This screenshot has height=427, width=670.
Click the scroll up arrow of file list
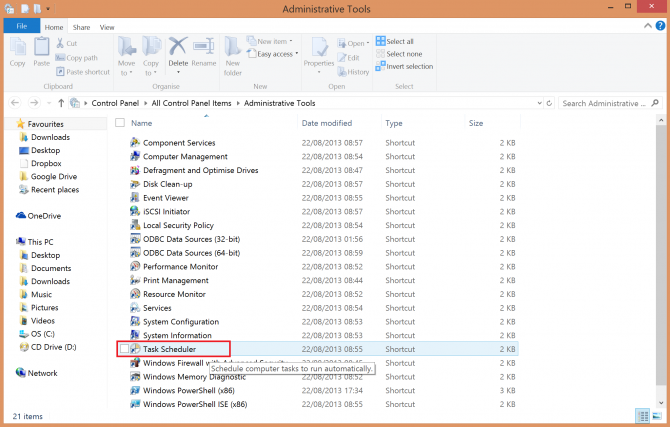pyautogui.click(x=661, y=121)
